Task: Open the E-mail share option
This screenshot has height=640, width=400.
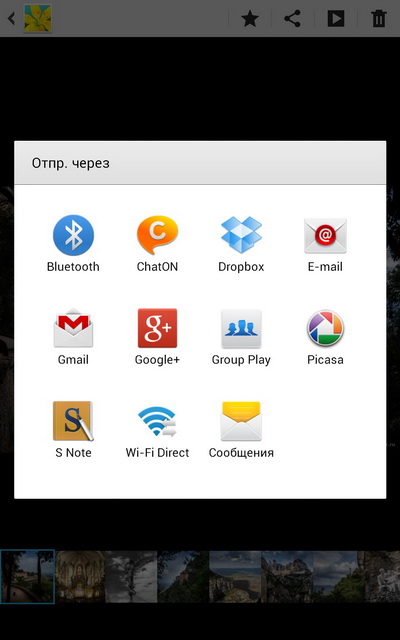Action: click(x=325, y=243)
